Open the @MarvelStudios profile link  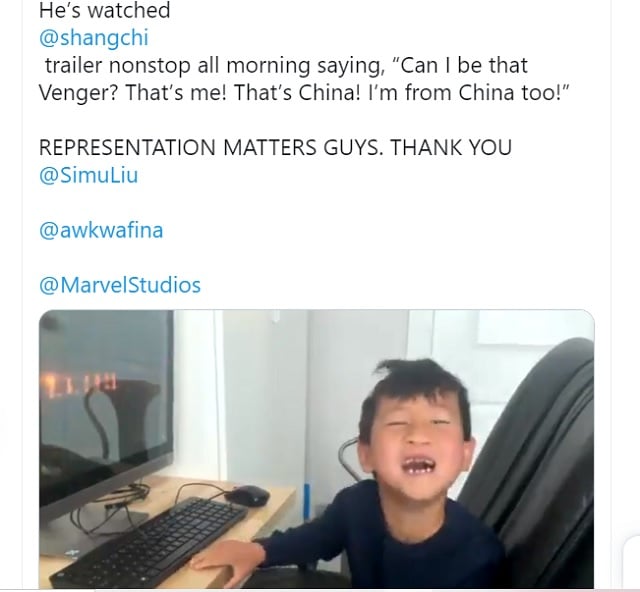(120, 285)
